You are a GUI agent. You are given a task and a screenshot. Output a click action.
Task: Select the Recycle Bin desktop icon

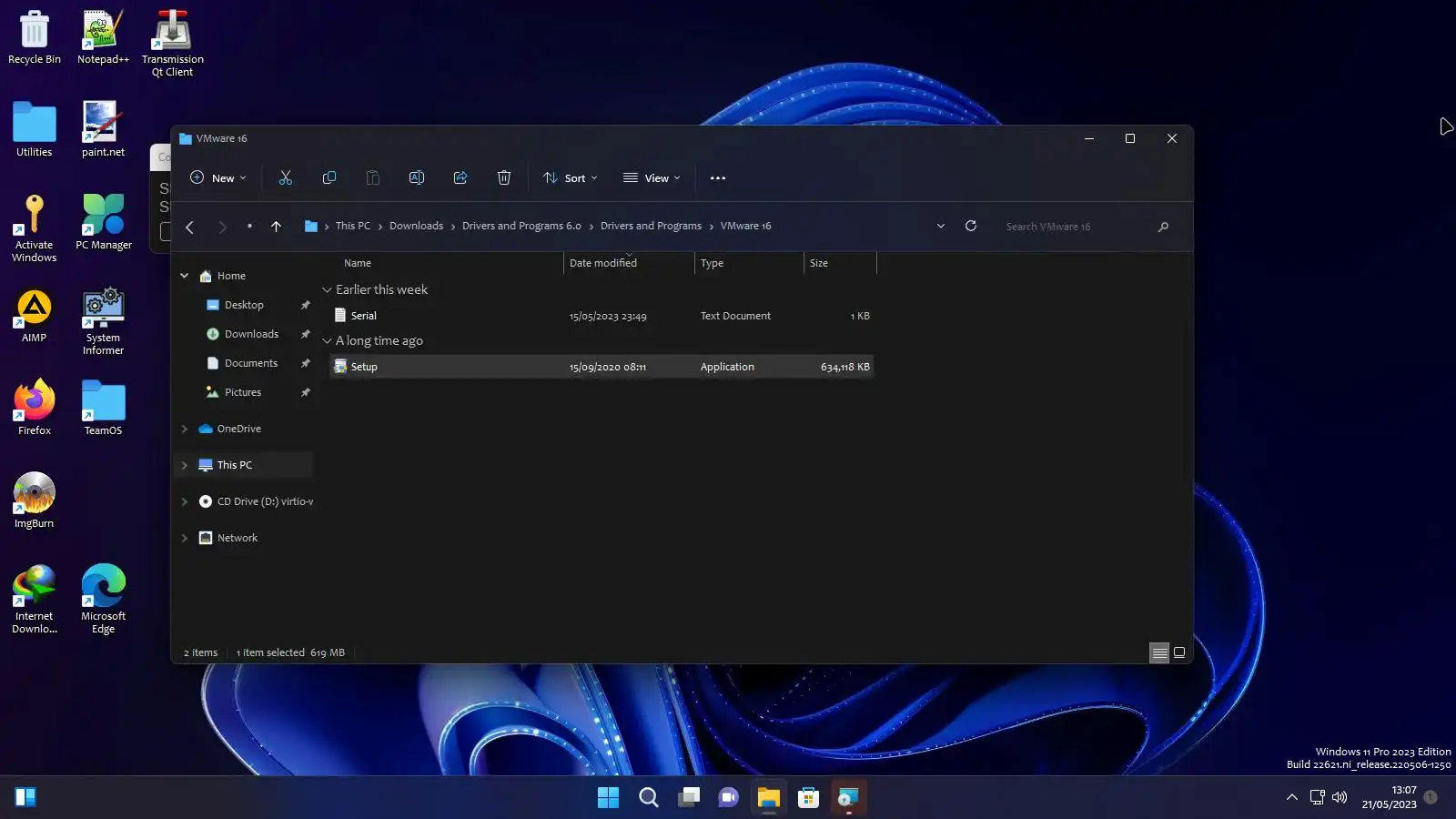(35, 37)
